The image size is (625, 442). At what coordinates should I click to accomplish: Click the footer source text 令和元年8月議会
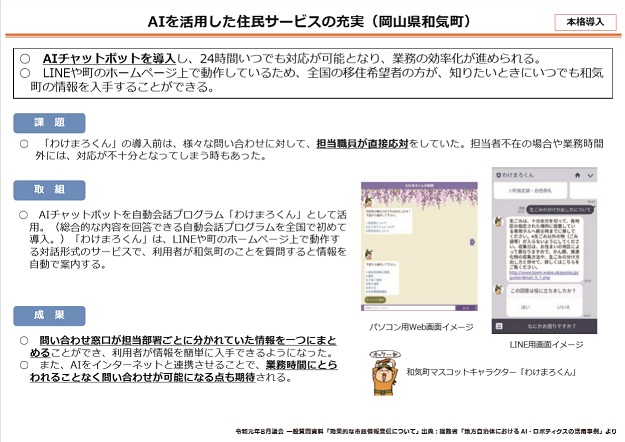259,431
